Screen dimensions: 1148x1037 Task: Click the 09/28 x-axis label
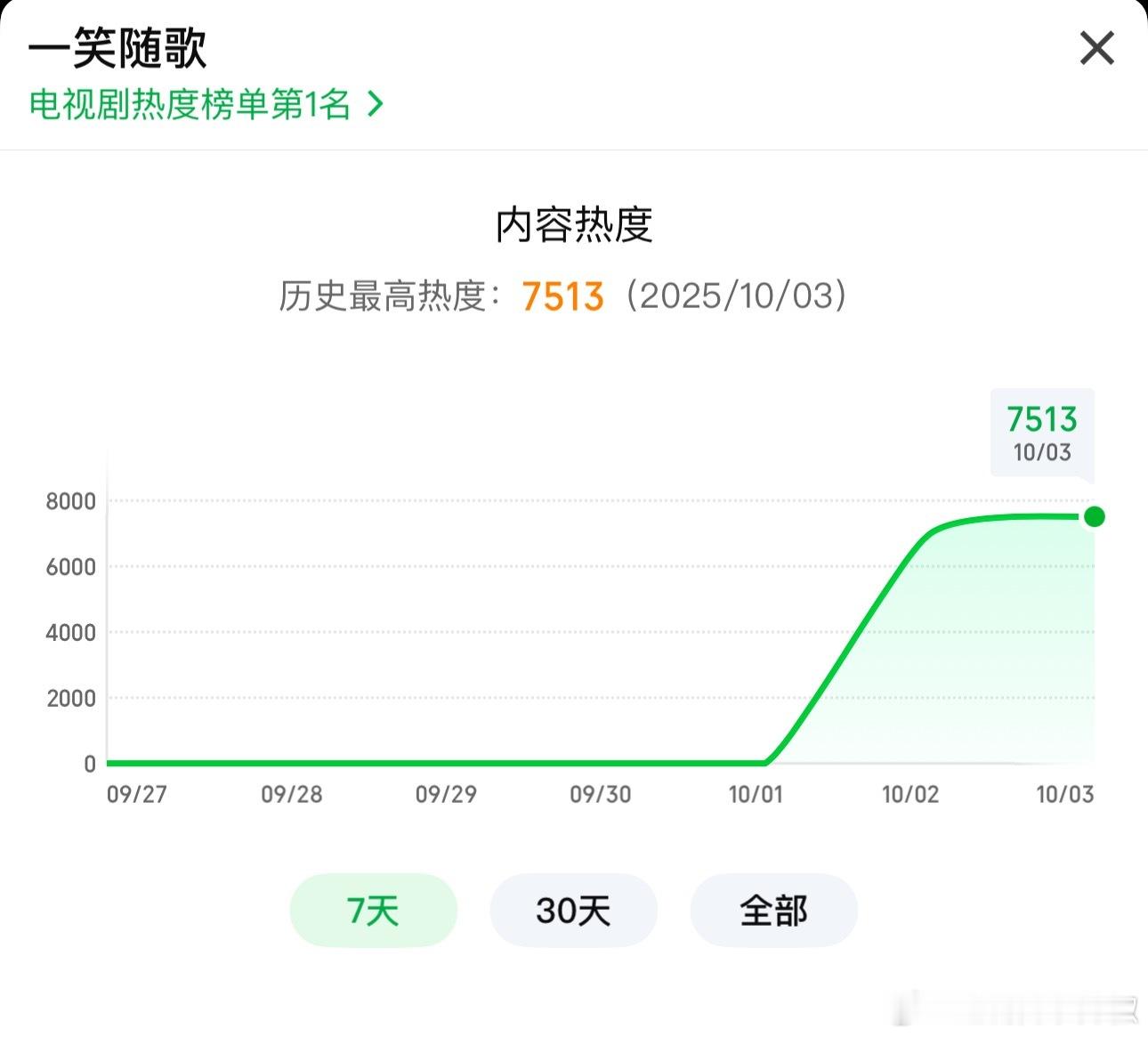point(292,794)
